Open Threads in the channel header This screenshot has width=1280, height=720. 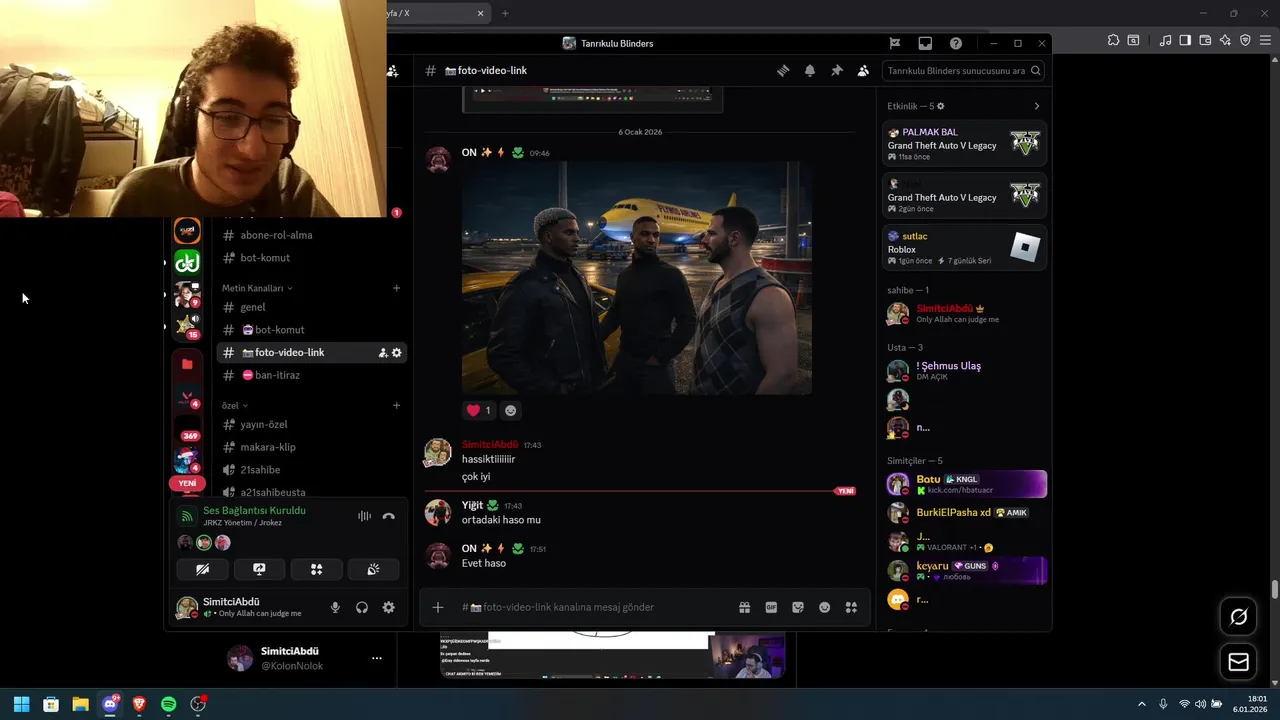(x=783, y=71)
